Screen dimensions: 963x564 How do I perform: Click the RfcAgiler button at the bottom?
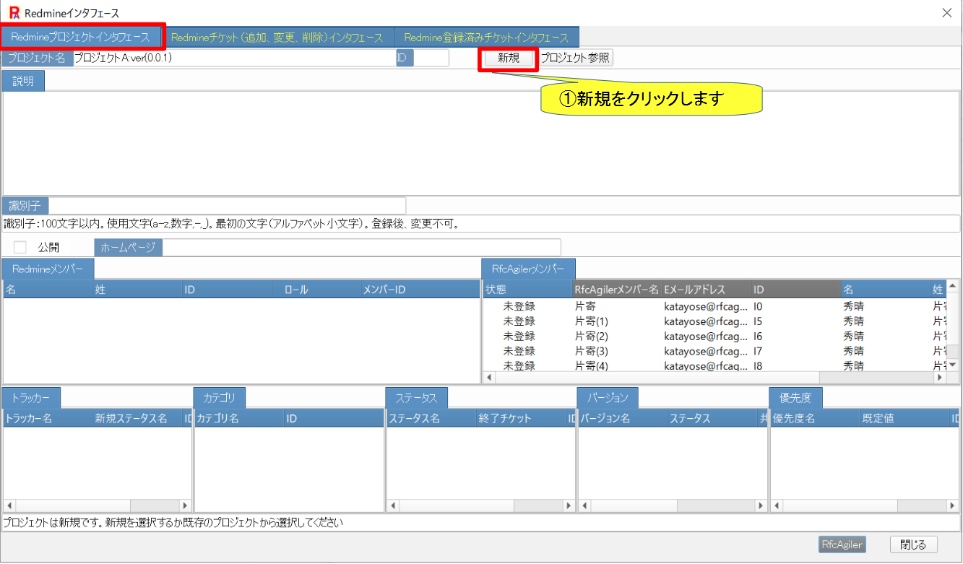[842, 544]
